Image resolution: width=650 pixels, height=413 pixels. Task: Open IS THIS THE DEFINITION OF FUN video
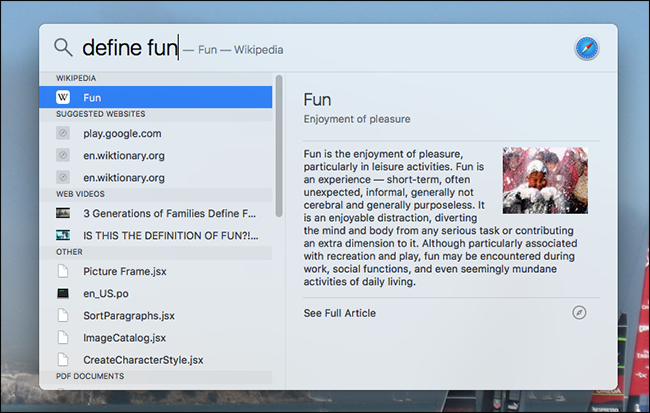(x=156, y=236)
